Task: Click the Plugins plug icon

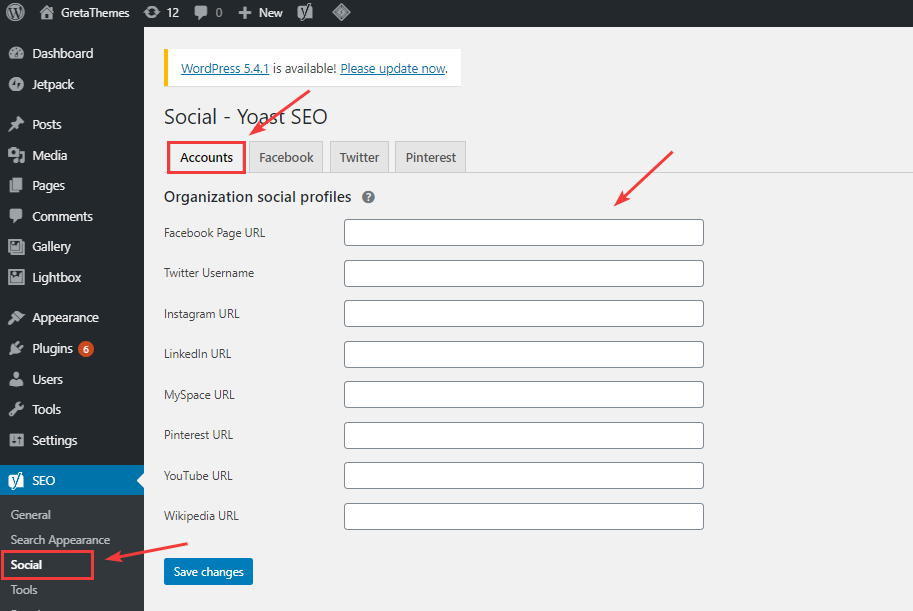Action: pos(16,348)
